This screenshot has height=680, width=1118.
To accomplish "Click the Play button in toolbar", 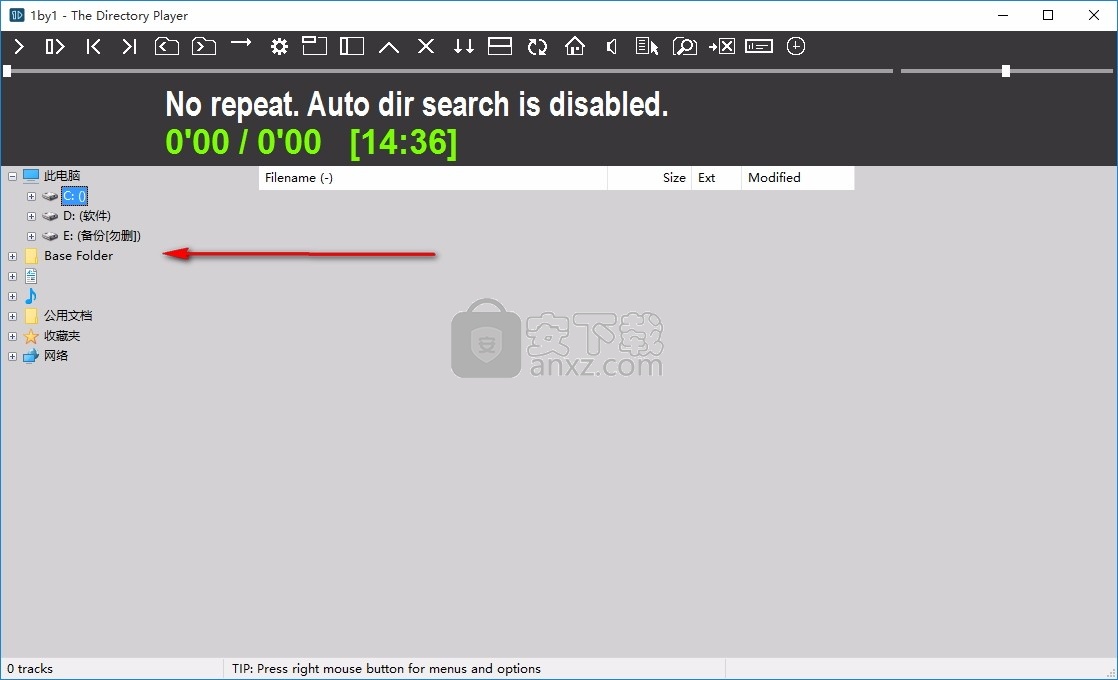I will click(x=19, y=46).
